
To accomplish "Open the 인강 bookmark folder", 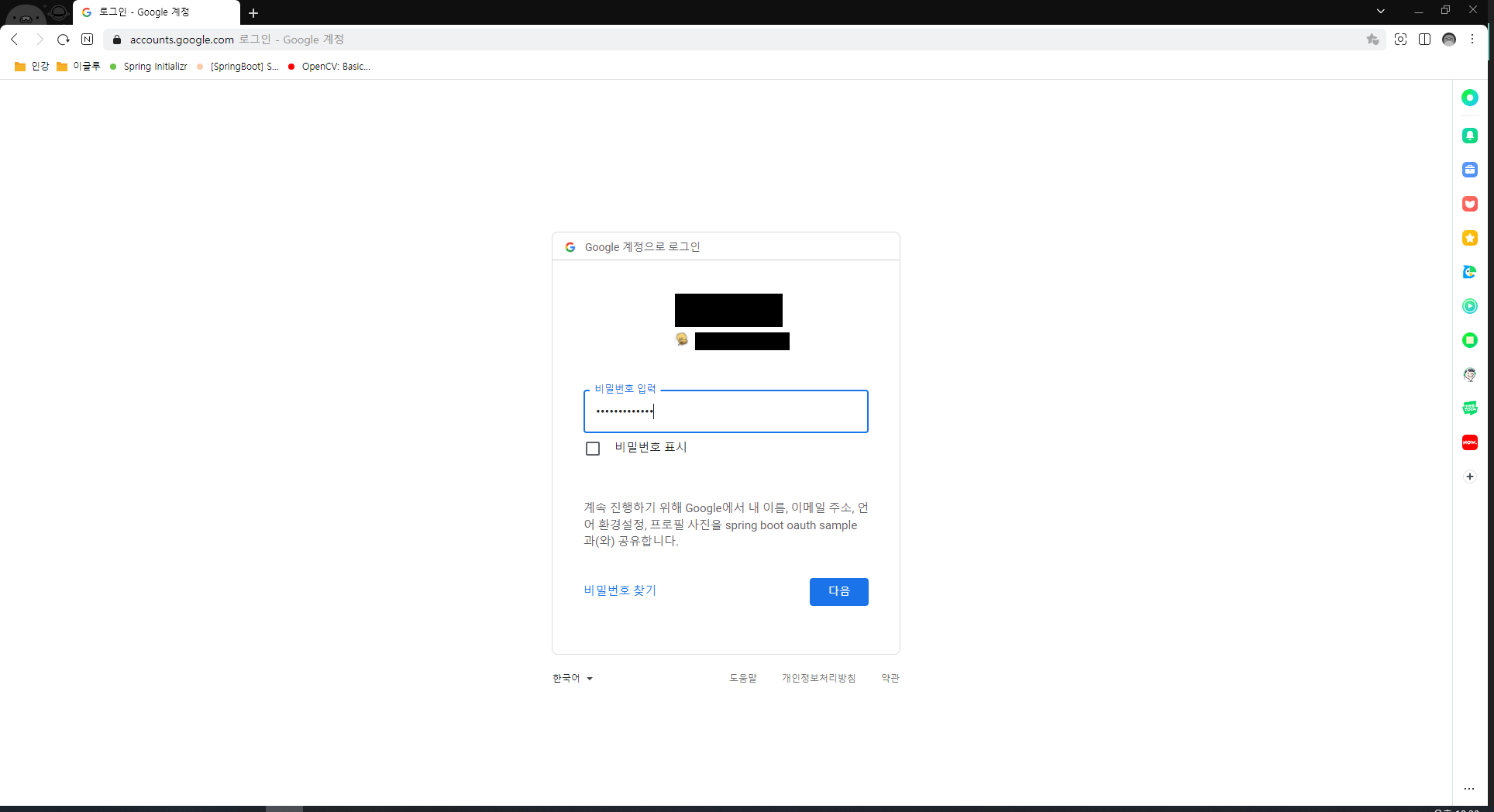I will [32, 67].
